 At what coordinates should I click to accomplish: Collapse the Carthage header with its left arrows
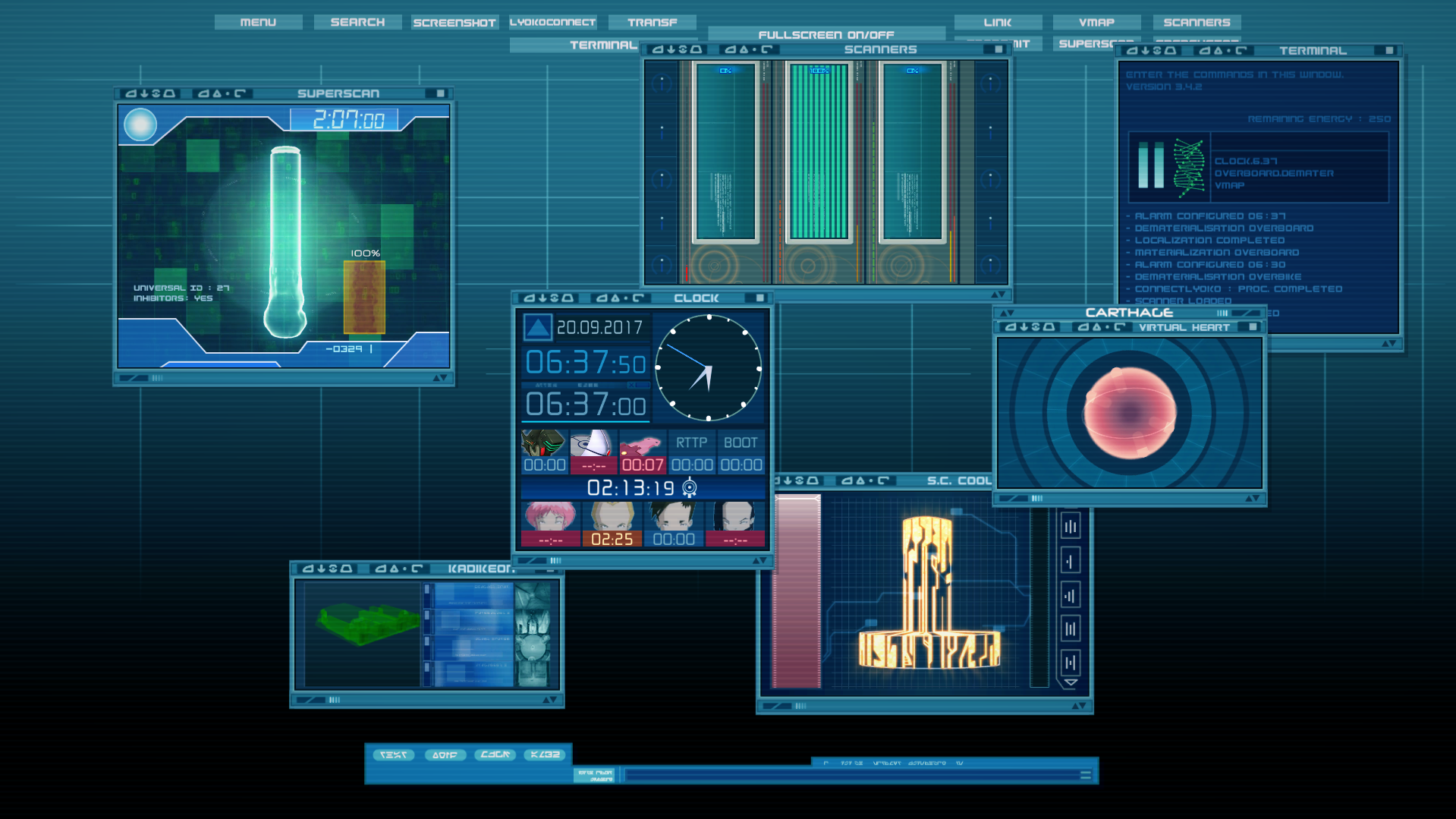coord(1007,313)
